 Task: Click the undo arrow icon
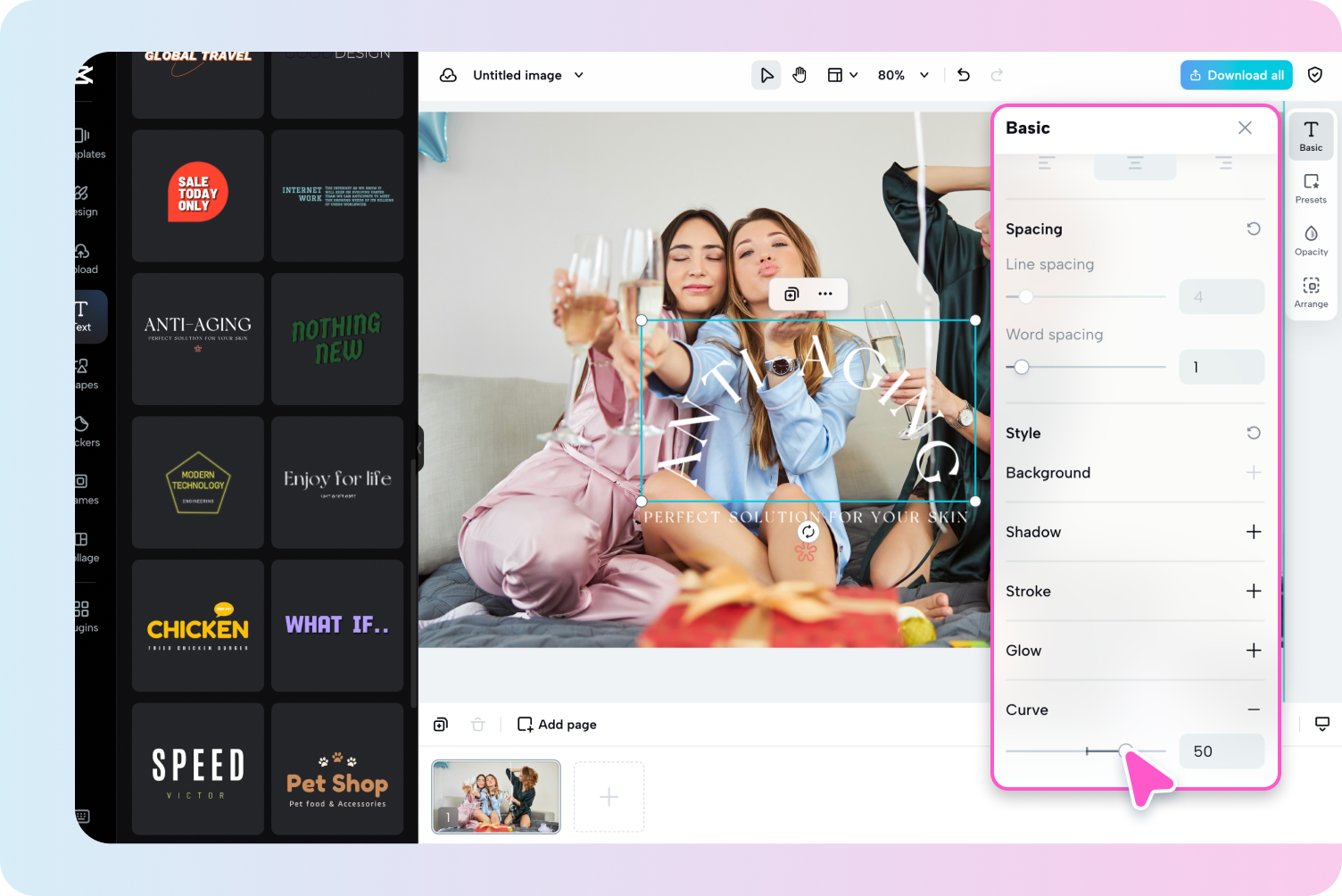tap(964, 75)
